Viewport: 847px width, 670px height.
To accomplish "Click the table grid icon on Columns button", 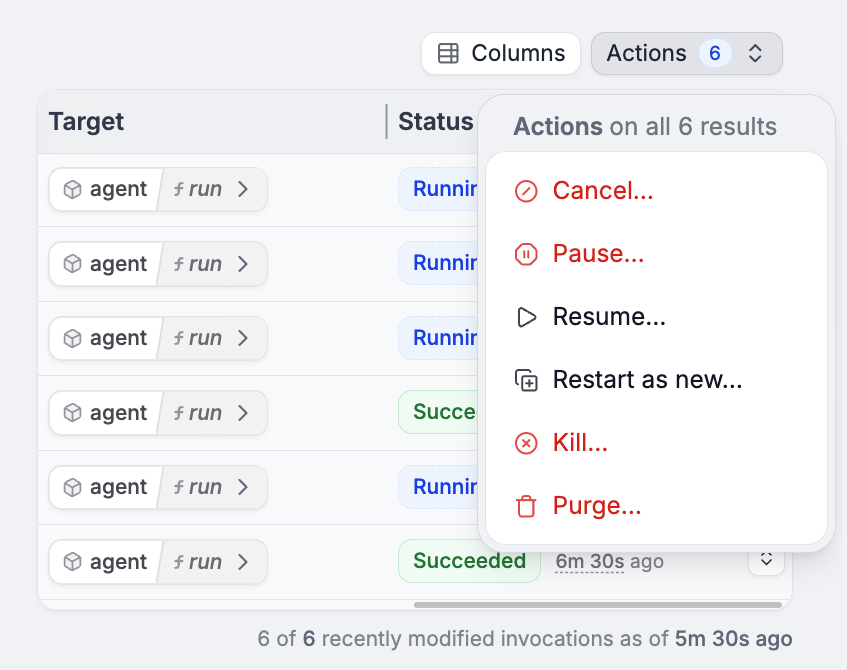I will click(449, 53).
